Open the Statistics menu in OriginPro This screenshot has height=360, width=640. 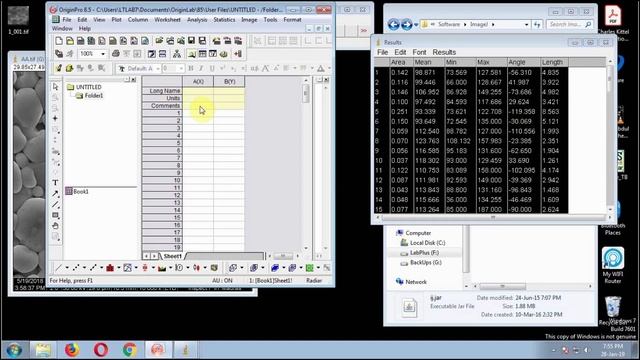click(224, 20)
